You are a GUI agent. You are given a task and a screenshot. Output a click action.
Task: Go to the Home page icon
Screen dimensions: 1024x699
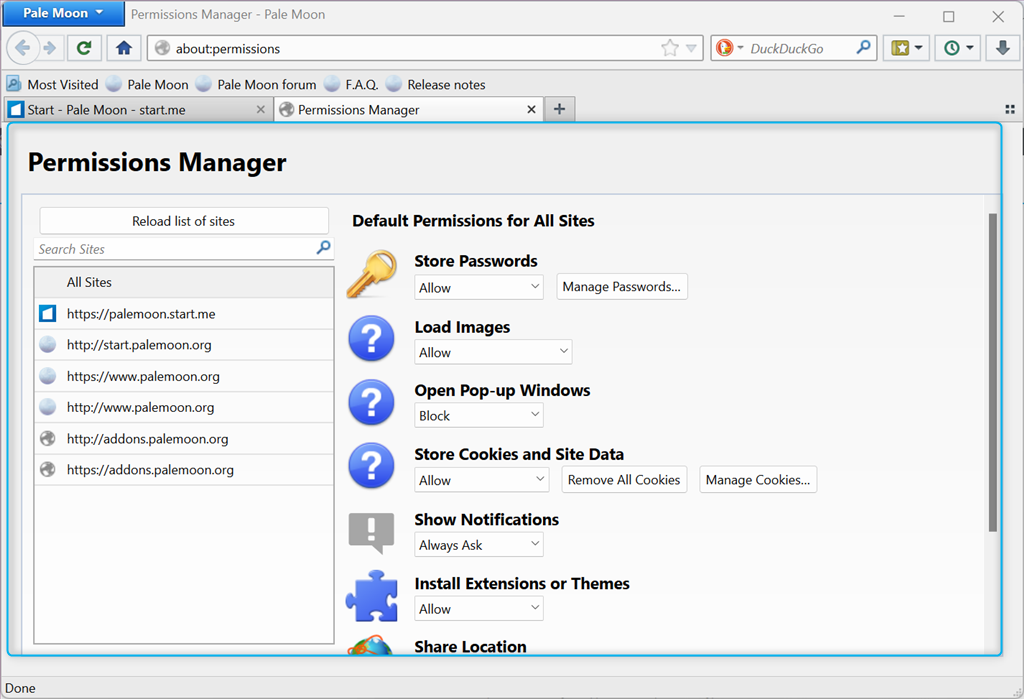click(x=123, y=48)
